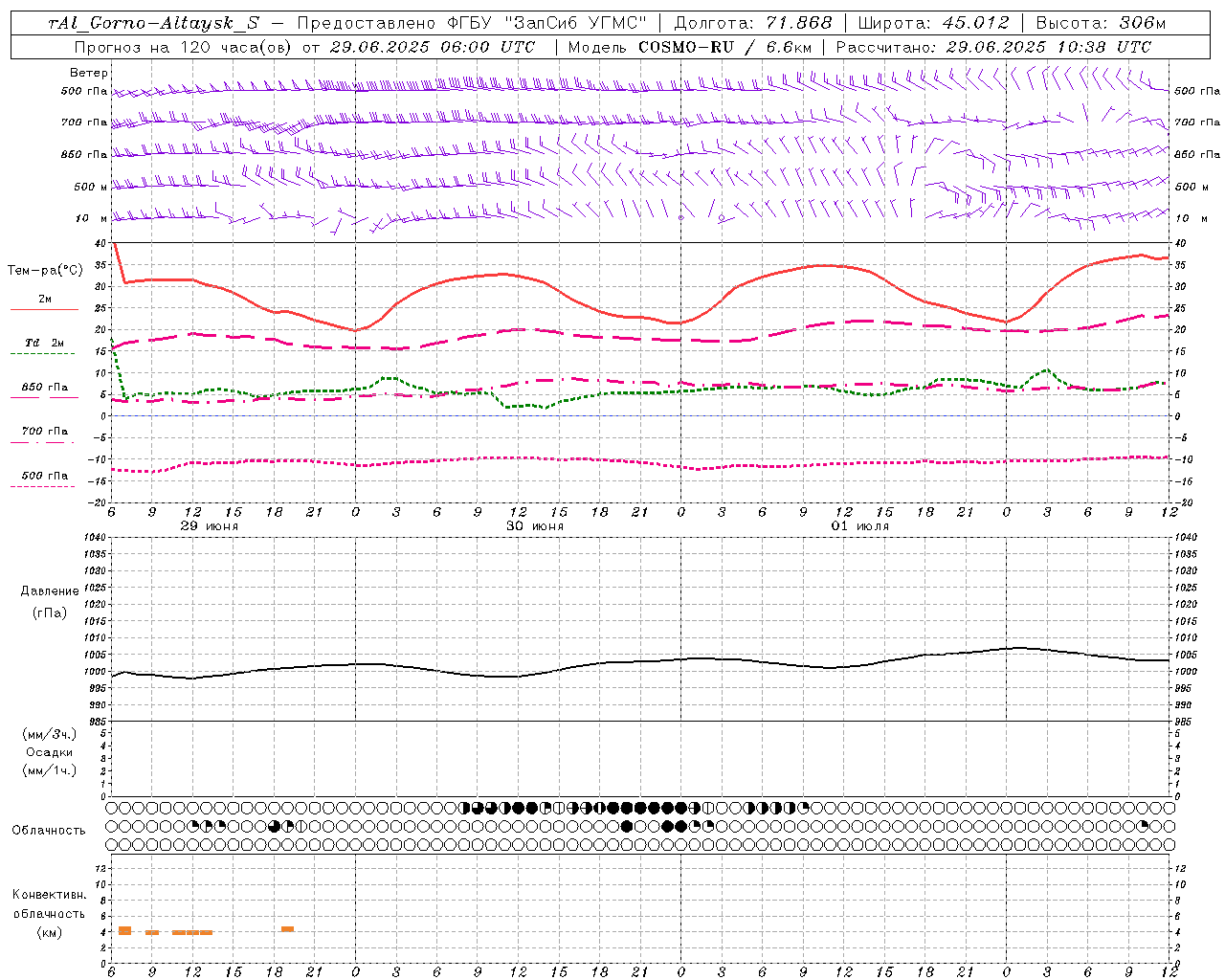Click the Высота: 306м value

point(1102,23)
